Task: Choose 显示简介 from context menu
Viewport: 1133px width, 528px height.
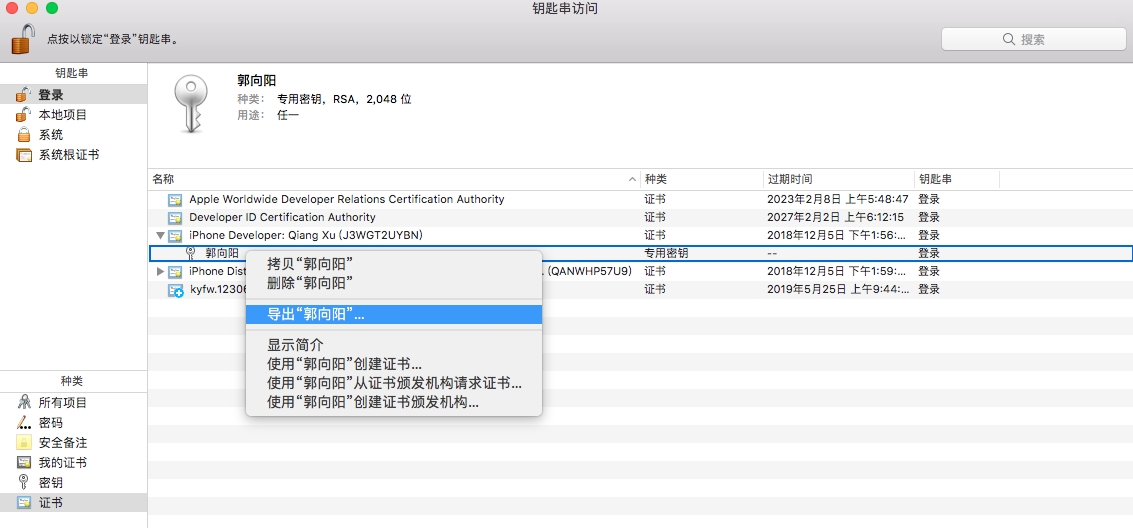Action: tap(394, 345)
